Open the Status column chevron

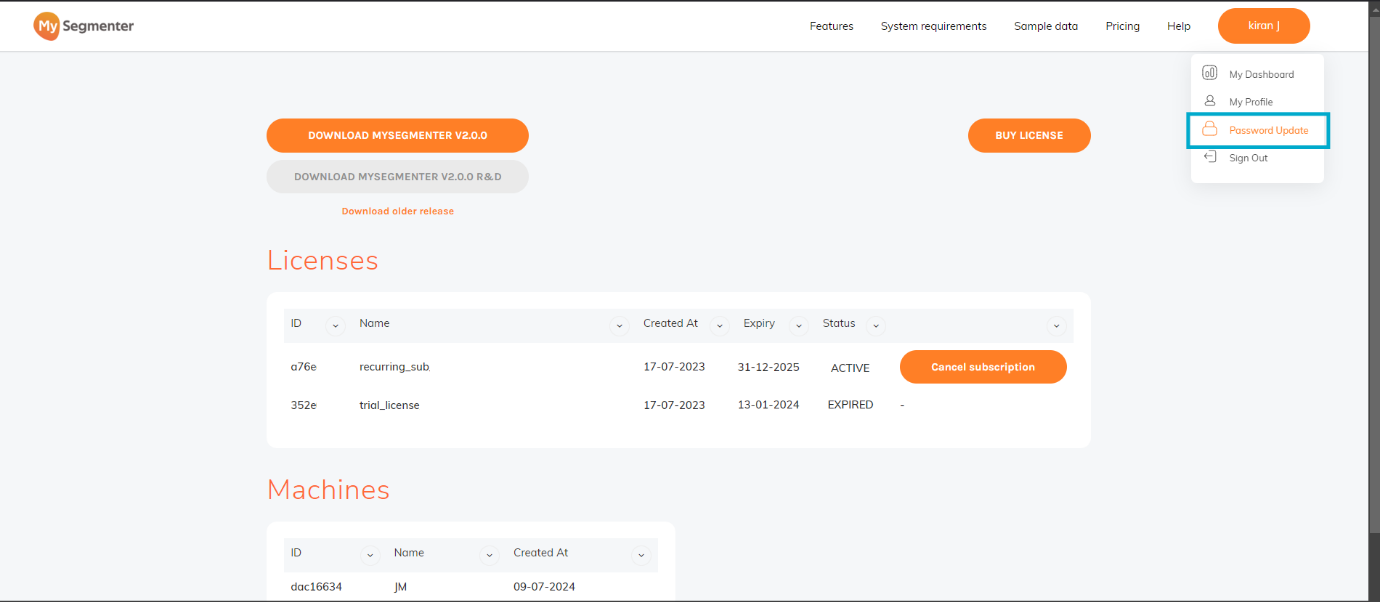[876, 326]
